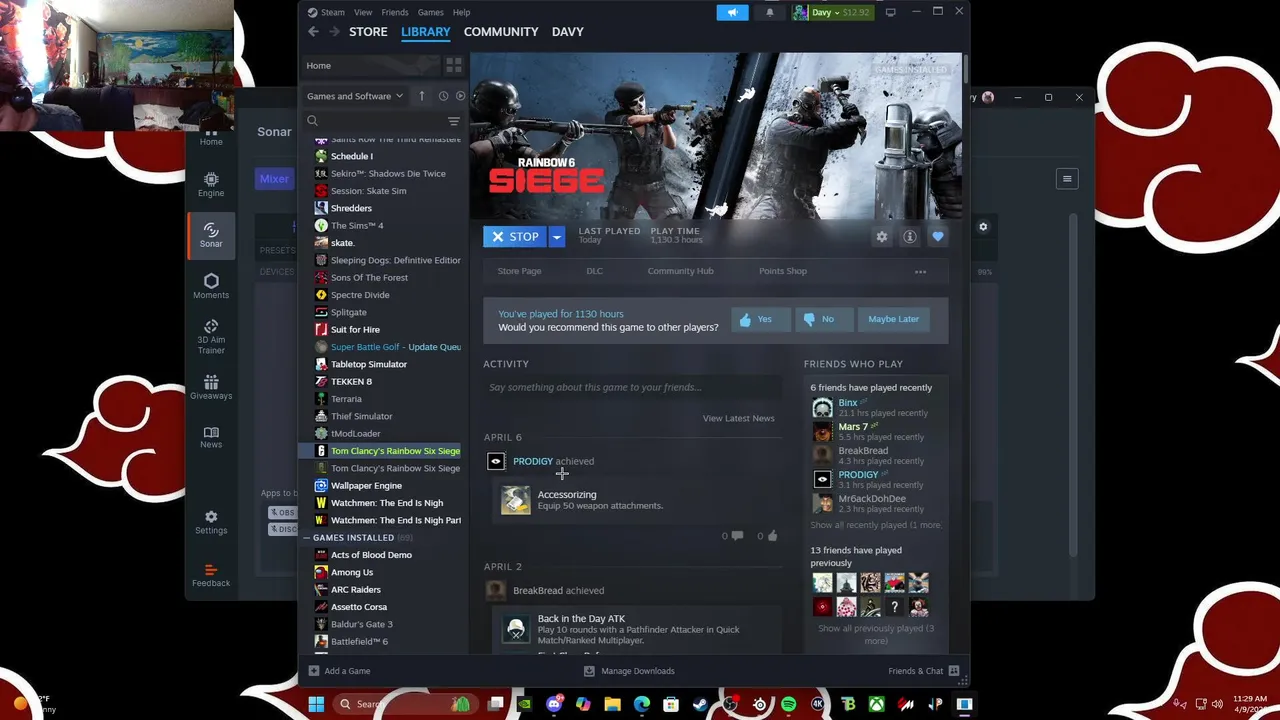
Task: Open Engine in the SteelSeries sidebar
Action: (211, 184)
